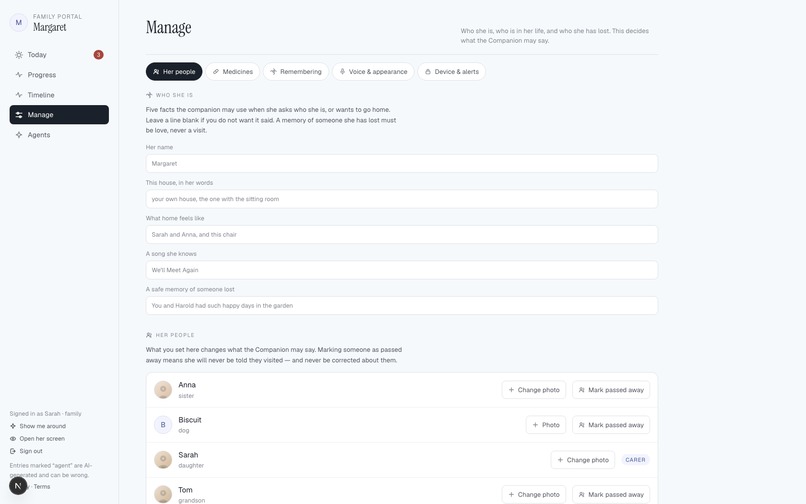Click the person icon in Anna's Mark passed away

(581, 390)
